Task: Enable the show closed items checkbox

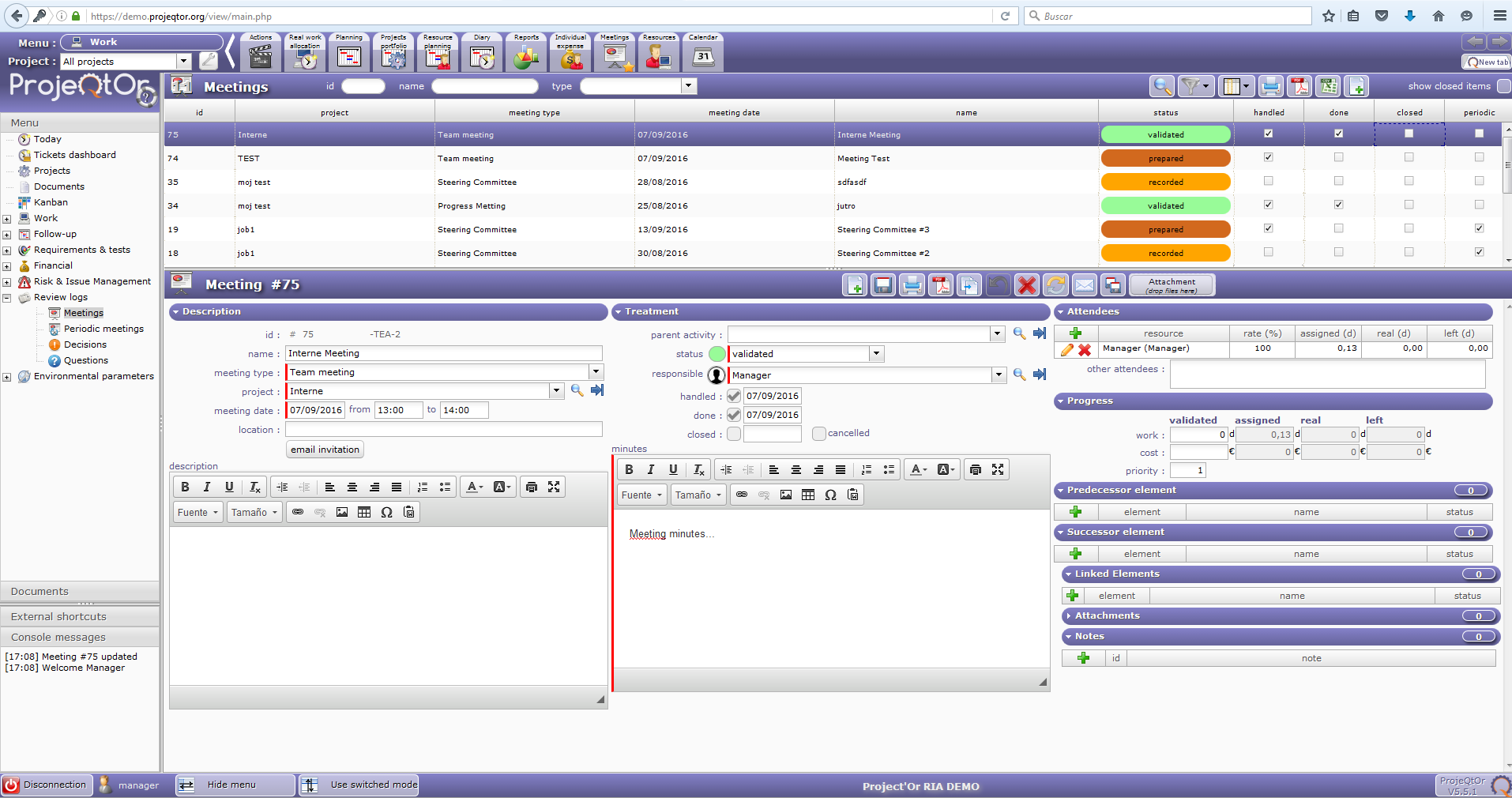Action: point(1503,86)
